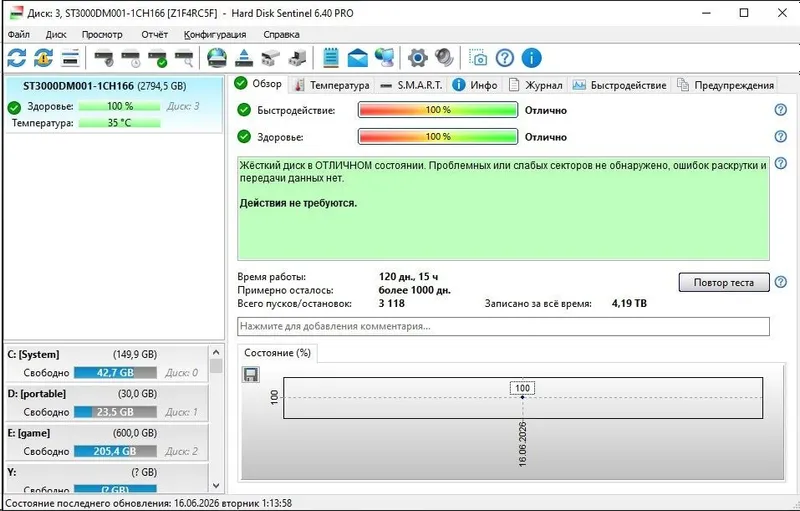Click the computer with drive toolbar icon

coord(297,58)
